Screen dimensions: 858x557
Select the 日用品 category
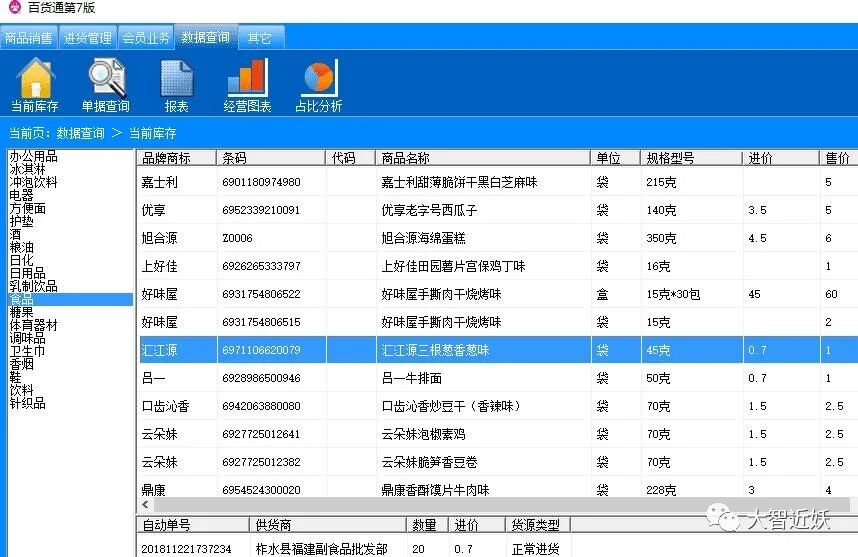point(27,273)
